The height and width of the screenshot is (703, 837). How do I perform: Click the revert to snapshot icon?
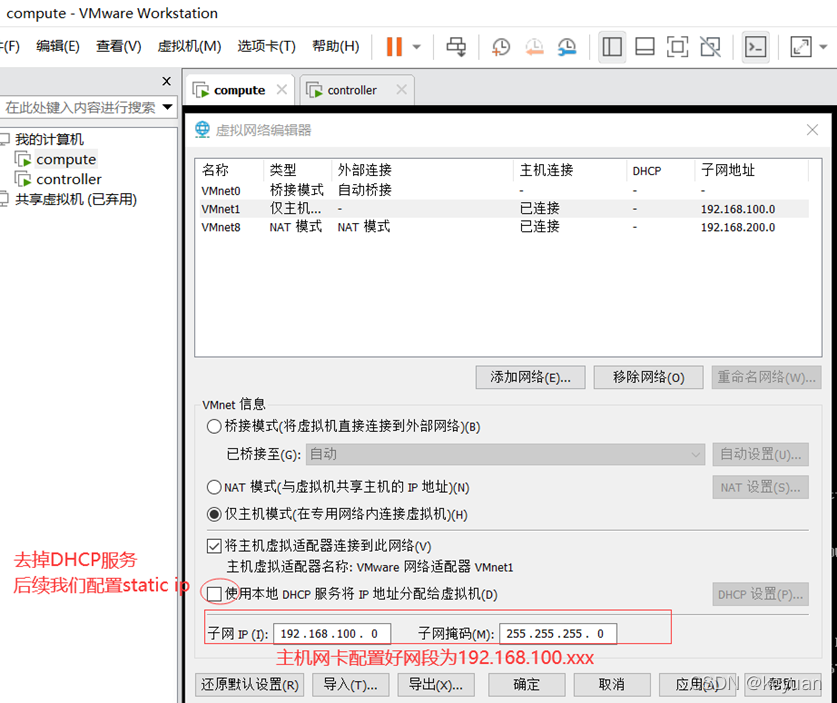point(534,46)
